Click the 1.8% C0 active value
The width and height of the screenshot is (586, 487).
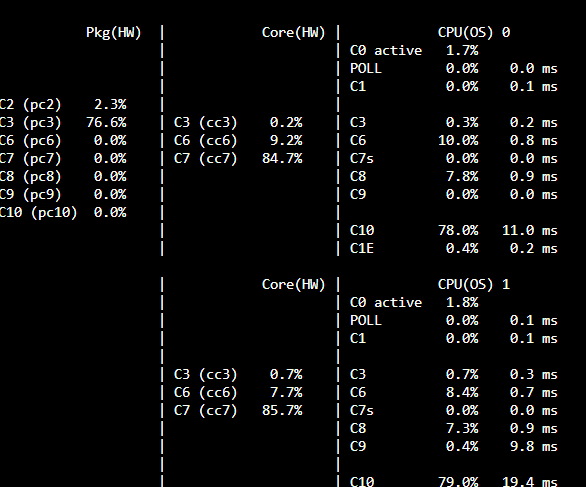[462, 302]
